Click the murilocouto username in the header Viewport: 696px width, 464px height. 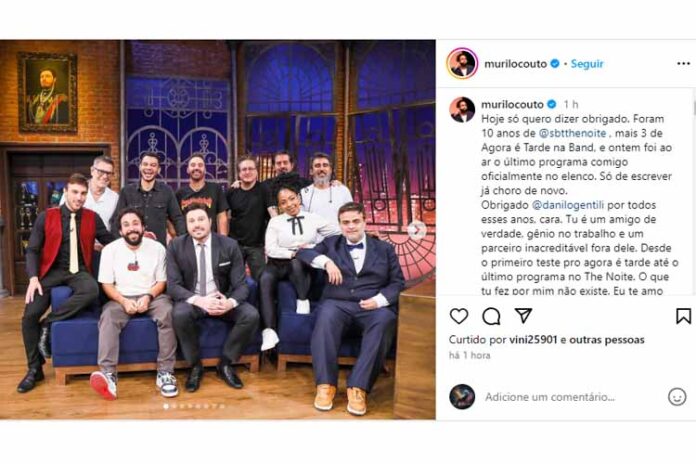[x=515, y=64]
